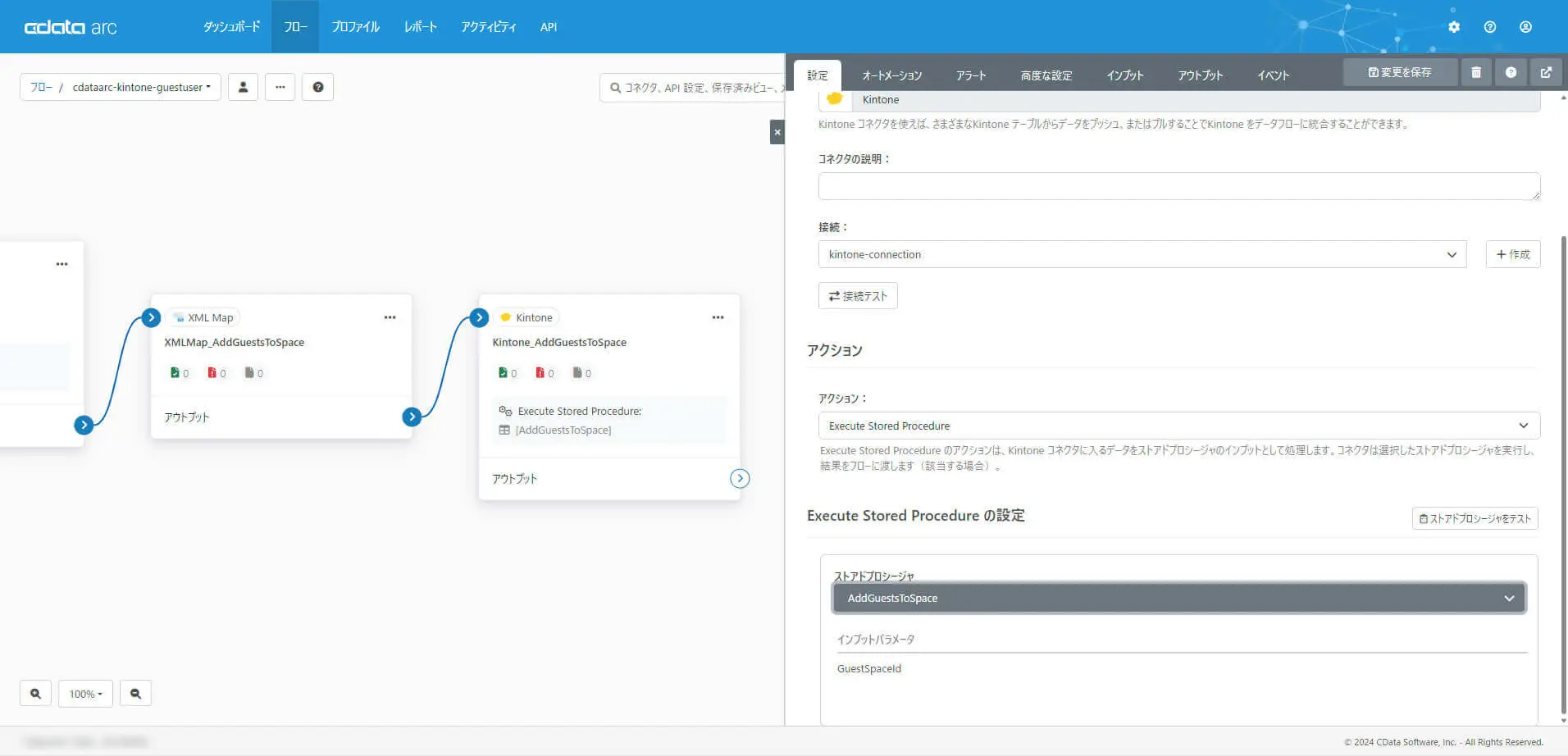Click XML Map error file count icon
The height and width of the screenshot is (756, 1568).
coord(212,373)
